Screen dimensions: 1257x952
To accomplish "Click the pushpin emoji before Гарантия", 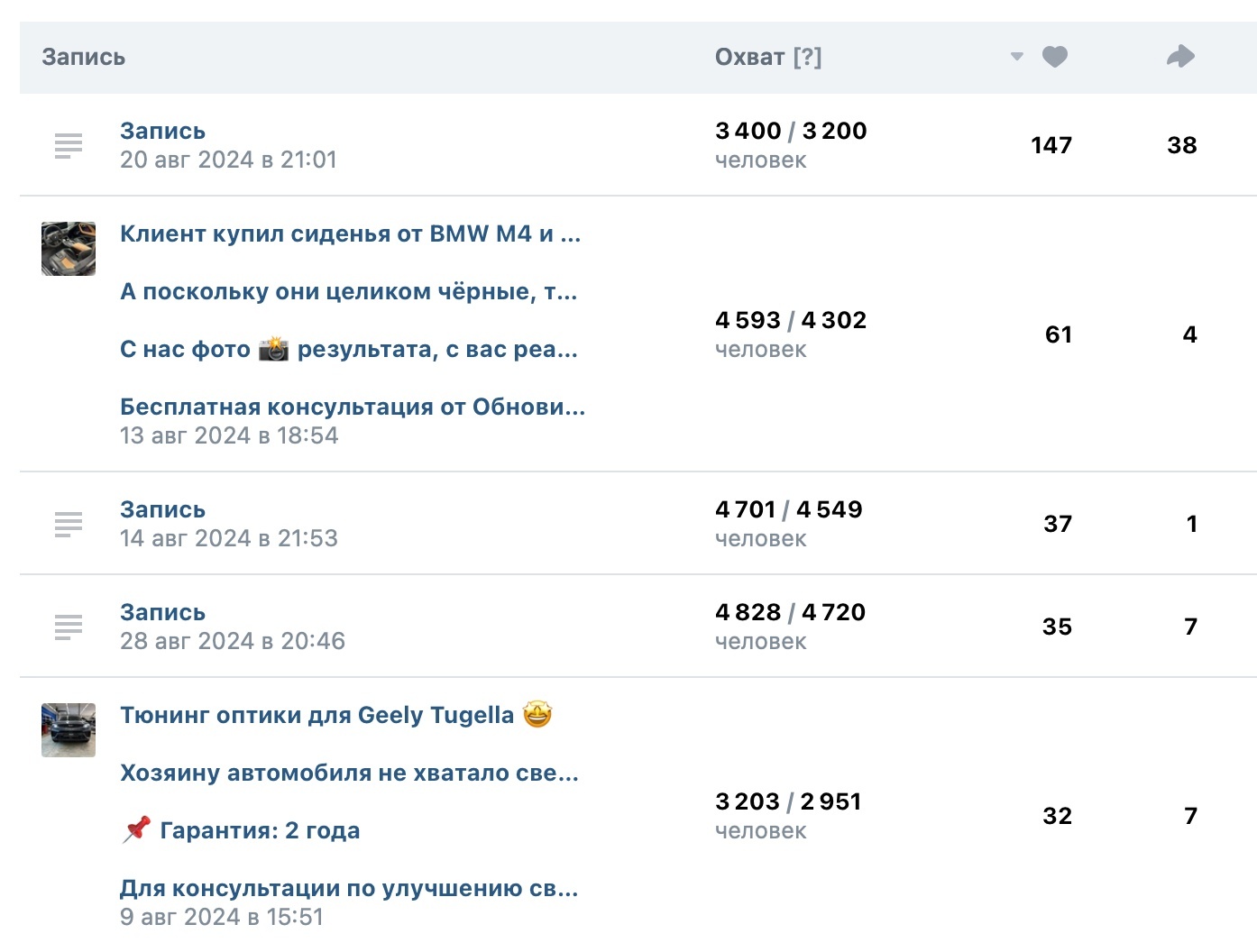I will [136, 829].
